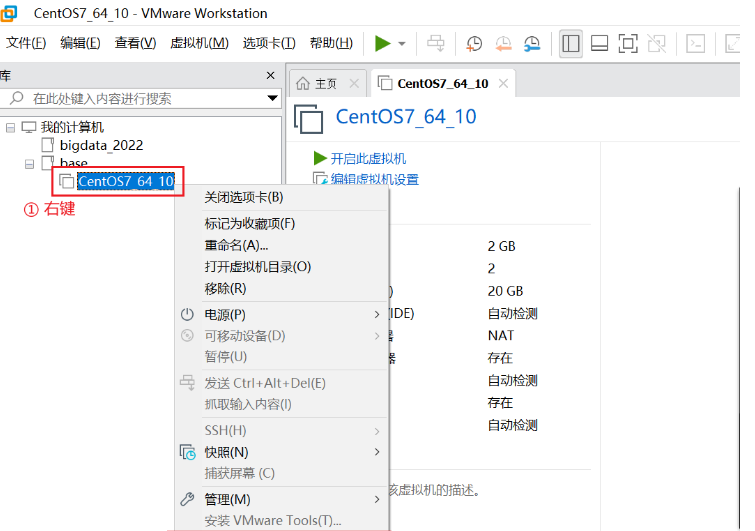Open the power options dropdown arrow beside play

pos(402,44)
